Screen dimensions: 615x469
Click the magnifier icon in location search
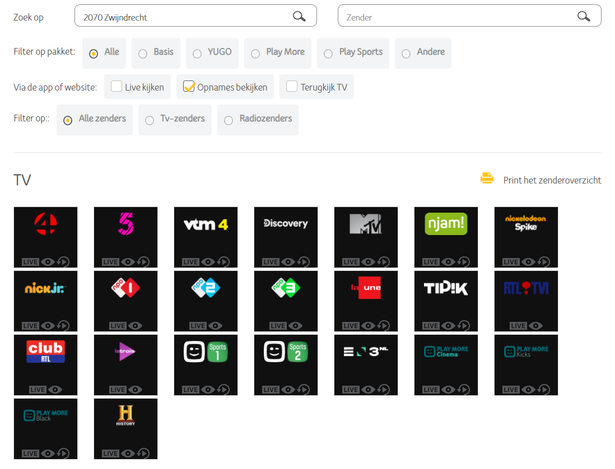[298, 16]
